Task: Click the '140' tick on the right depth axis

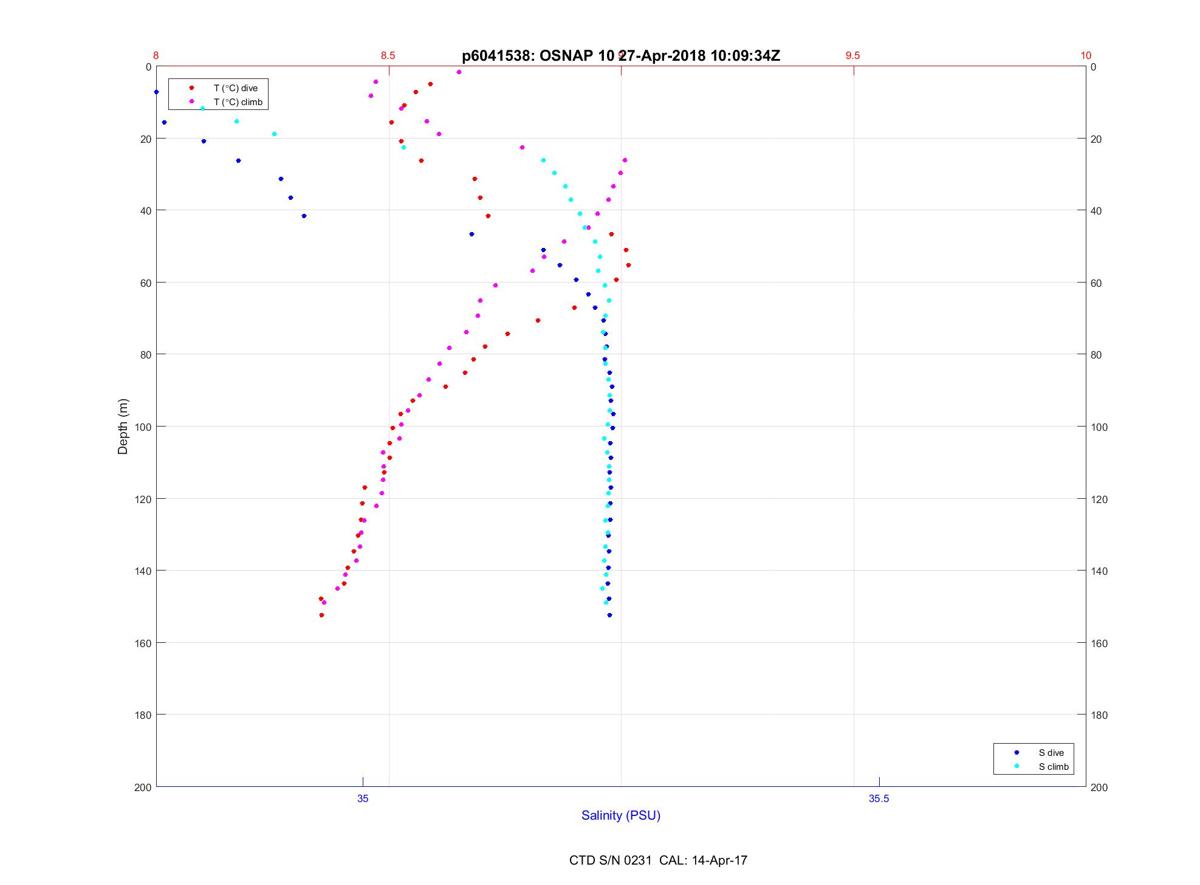Action: point(1100,571)
